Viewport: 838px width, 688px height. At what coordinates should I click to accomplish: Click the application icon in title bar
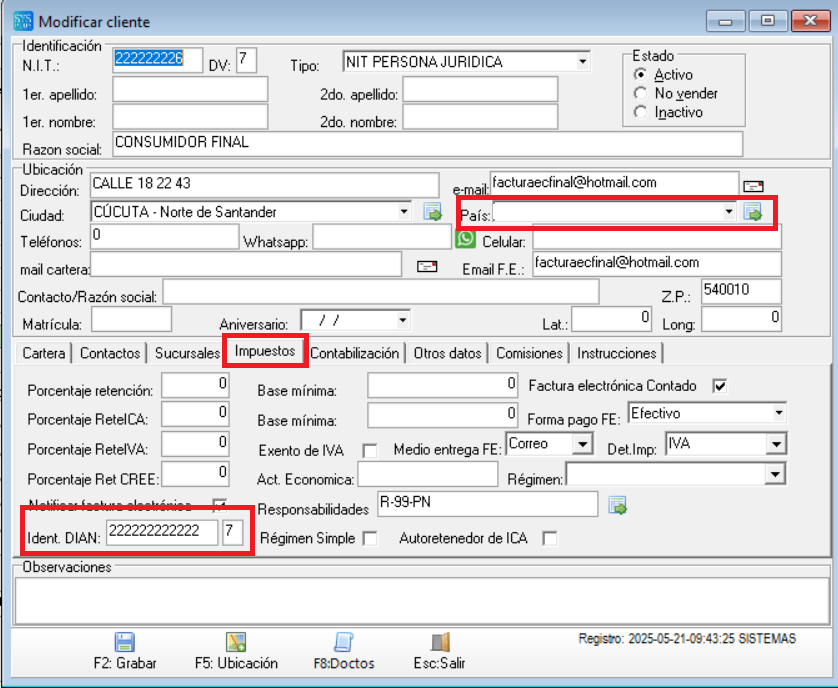[23, 21]
